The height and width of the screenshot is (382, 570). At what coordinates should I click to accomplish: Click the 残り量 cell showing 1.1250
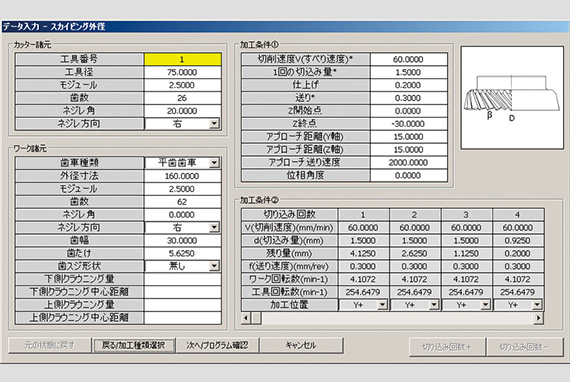point(466,253)
